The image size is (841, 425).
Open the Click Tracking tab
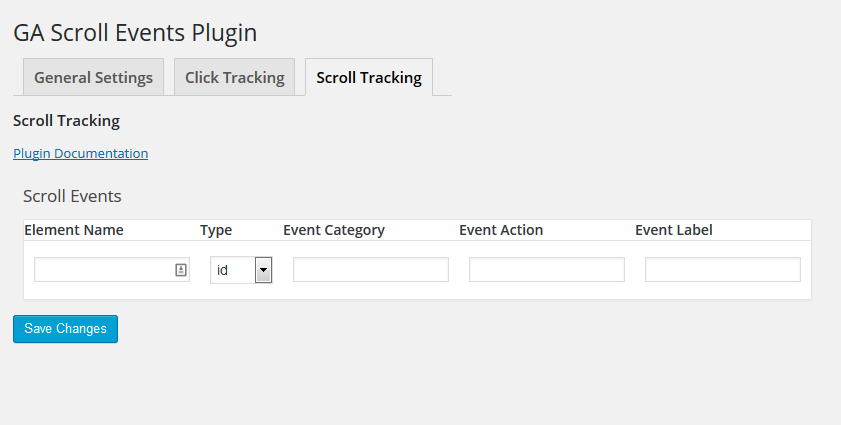pos(234,77)
